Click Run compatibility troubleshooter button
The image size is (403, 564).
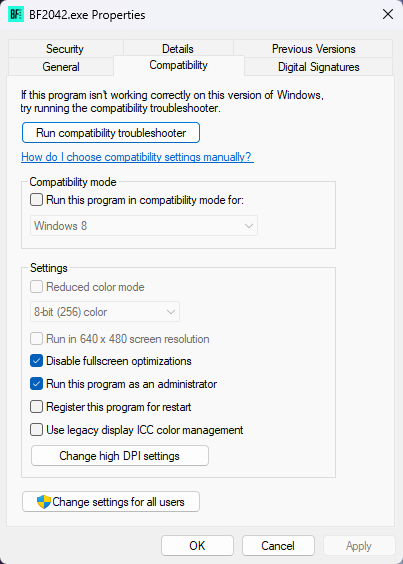tap(111, 133)
